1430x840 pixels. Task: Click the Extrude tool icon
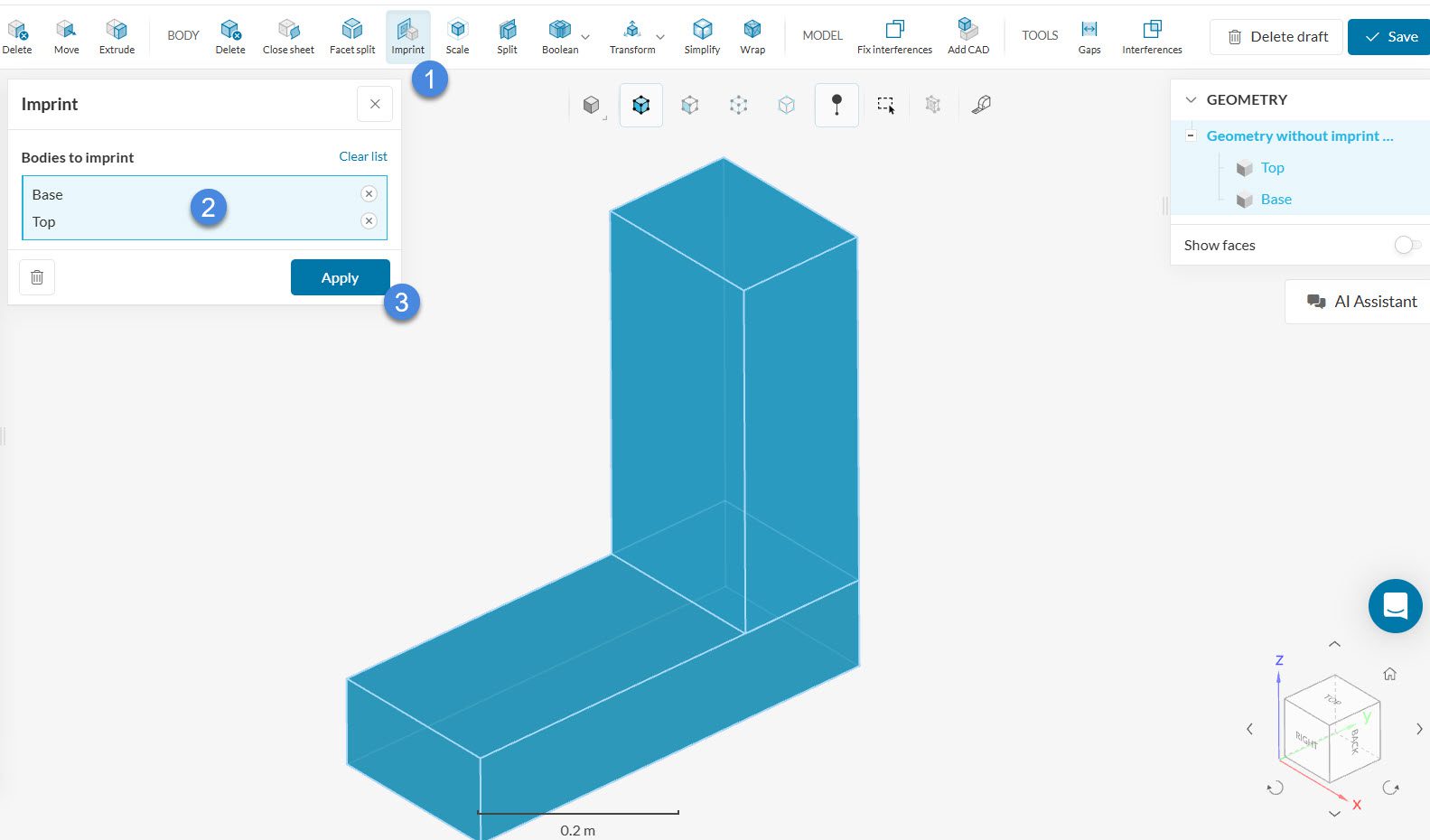coord(117,36)
